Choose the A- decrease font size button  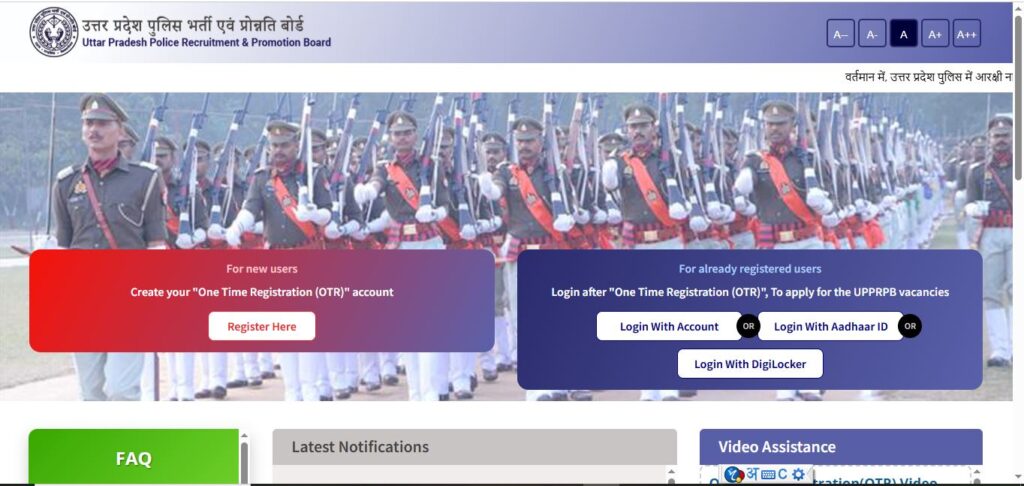click(x=872, y=34)
